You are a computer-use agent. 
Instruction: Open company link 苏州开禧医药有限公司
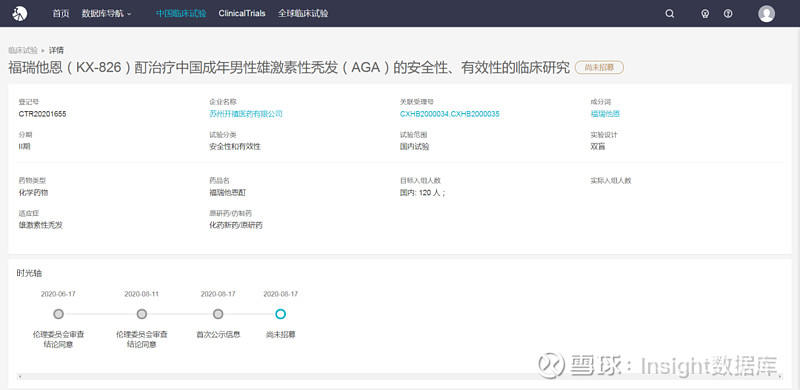pyautogui.click(x=246, y=114)
